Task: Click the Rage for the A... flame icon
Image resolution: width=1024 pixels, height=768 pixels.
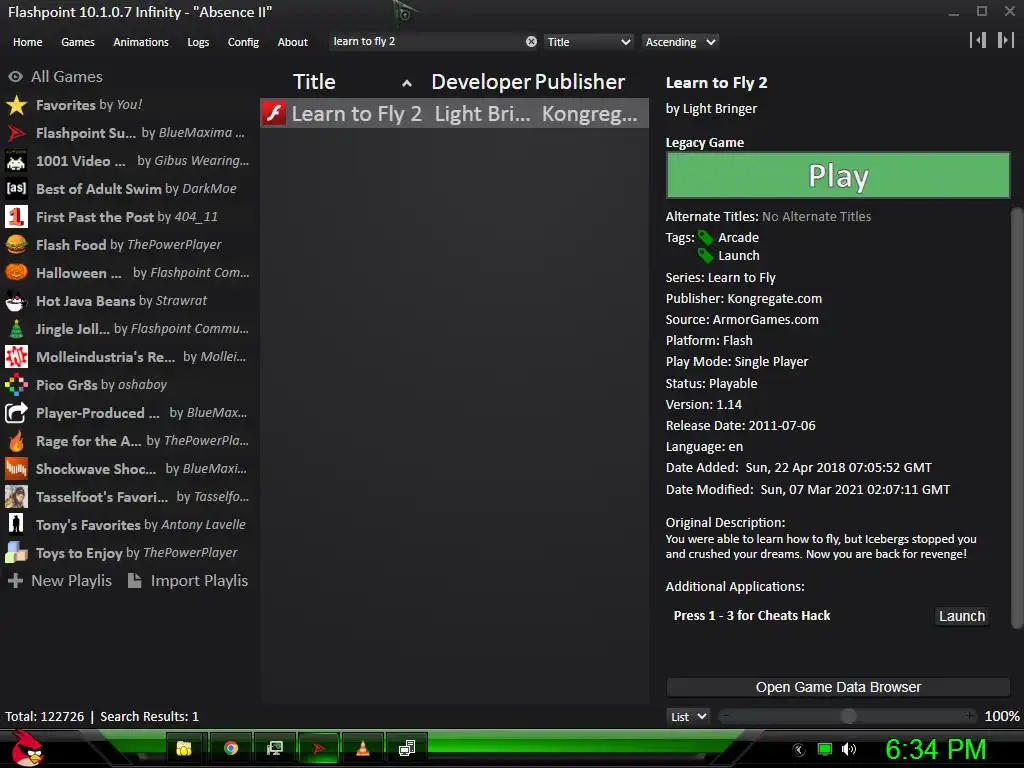Action: 16,441
